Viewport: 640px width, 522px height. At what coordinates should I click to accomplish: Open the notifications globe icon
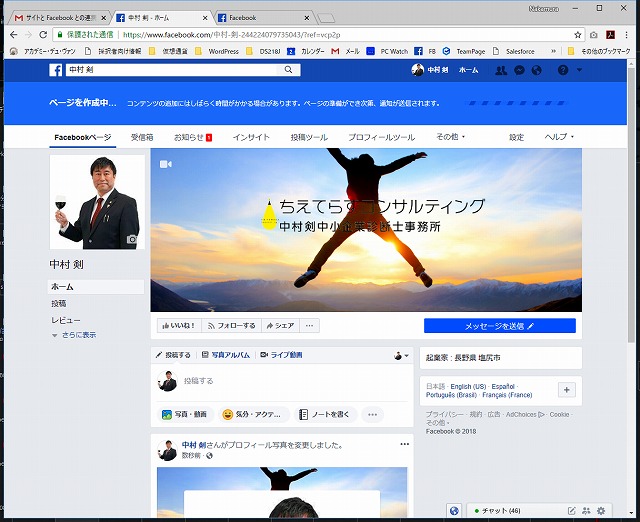(x=537, y=70)
